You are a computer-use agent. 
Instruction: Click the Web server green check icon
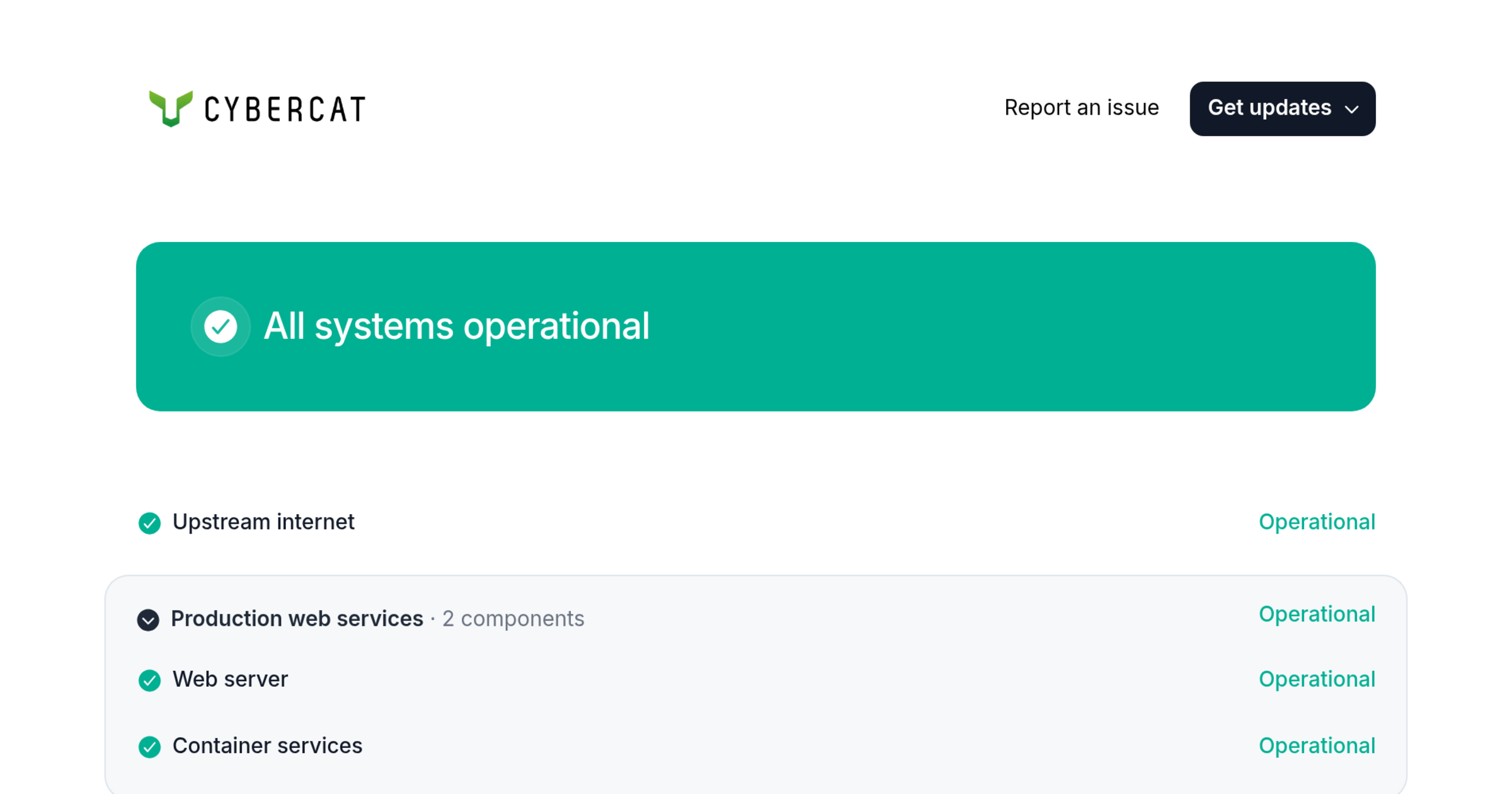tap(149, 680)
